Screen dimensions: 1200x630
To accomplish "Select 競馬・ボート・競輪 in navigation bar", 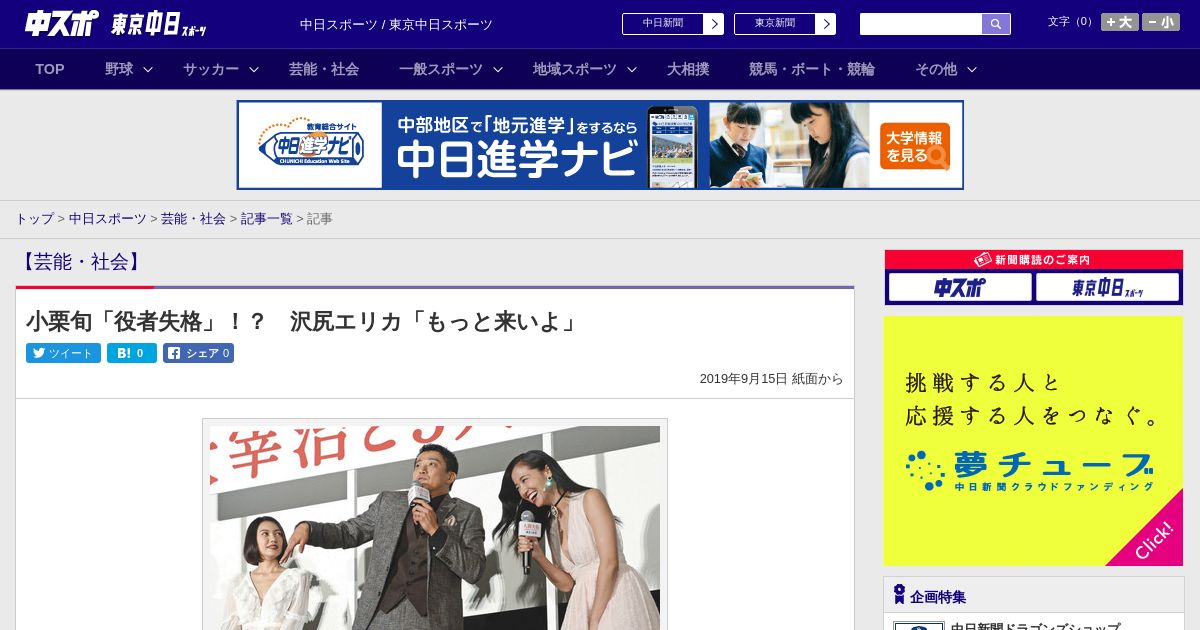I will [812, 69].
